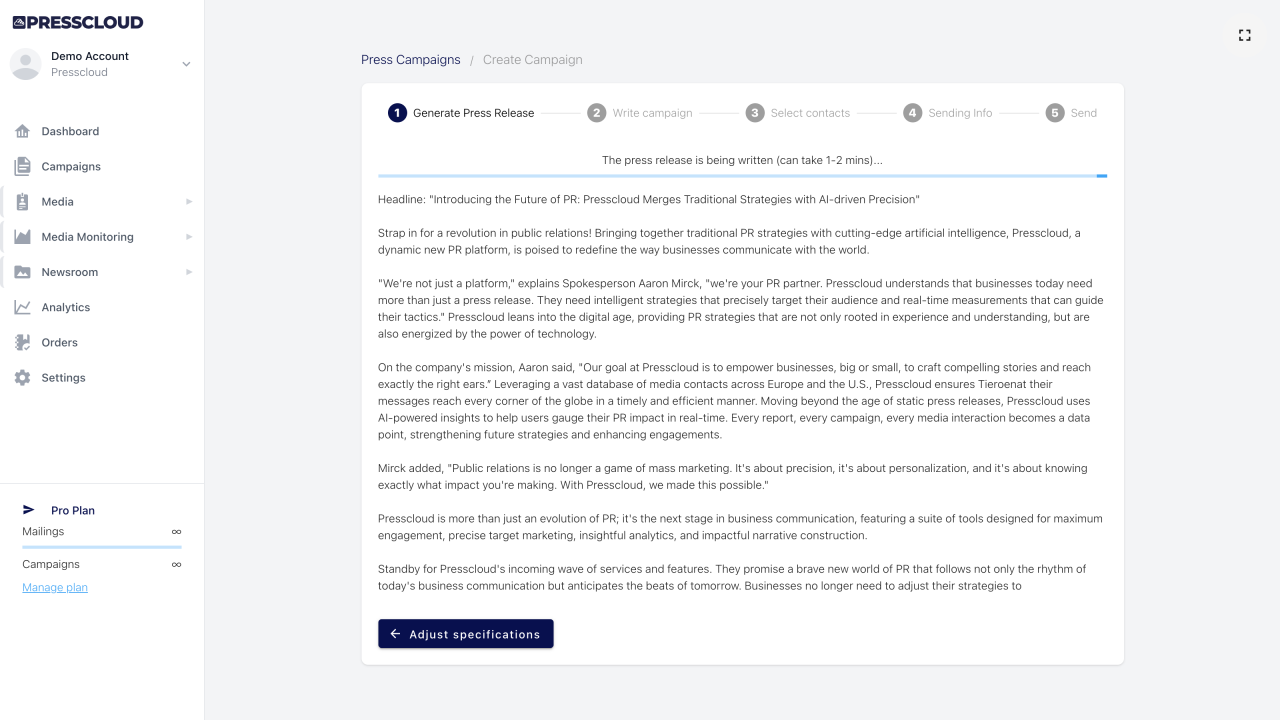This screenshot has height=720, width=1280.
Task: Open Settings from the sidebar
Action: pyautogui.click(x=63, y=377)
